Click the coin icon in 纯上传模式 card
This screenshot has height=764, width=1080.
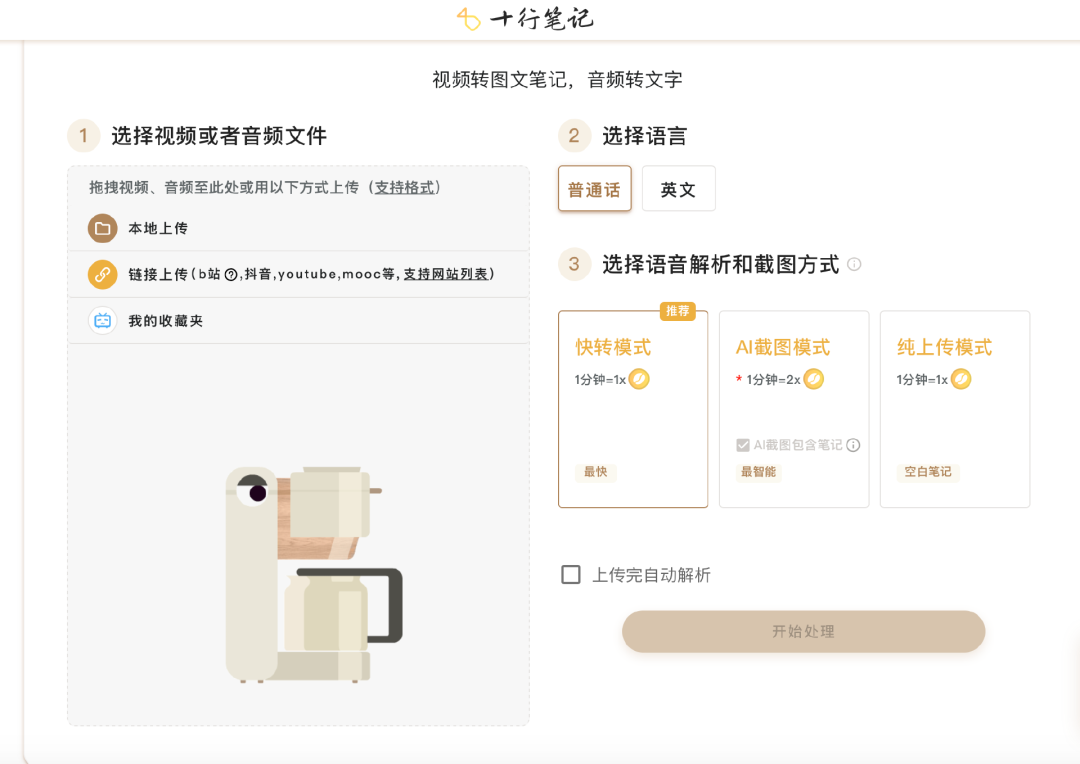pos(961,380)
